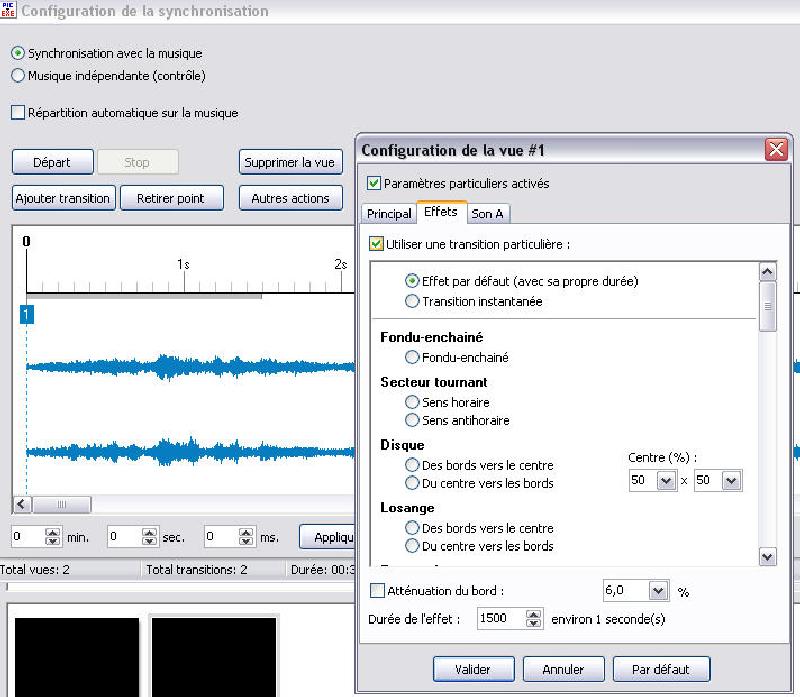Viewport: 800px width, 697px height.
Task: Click the Départ button
Action: tap(53, 162)
